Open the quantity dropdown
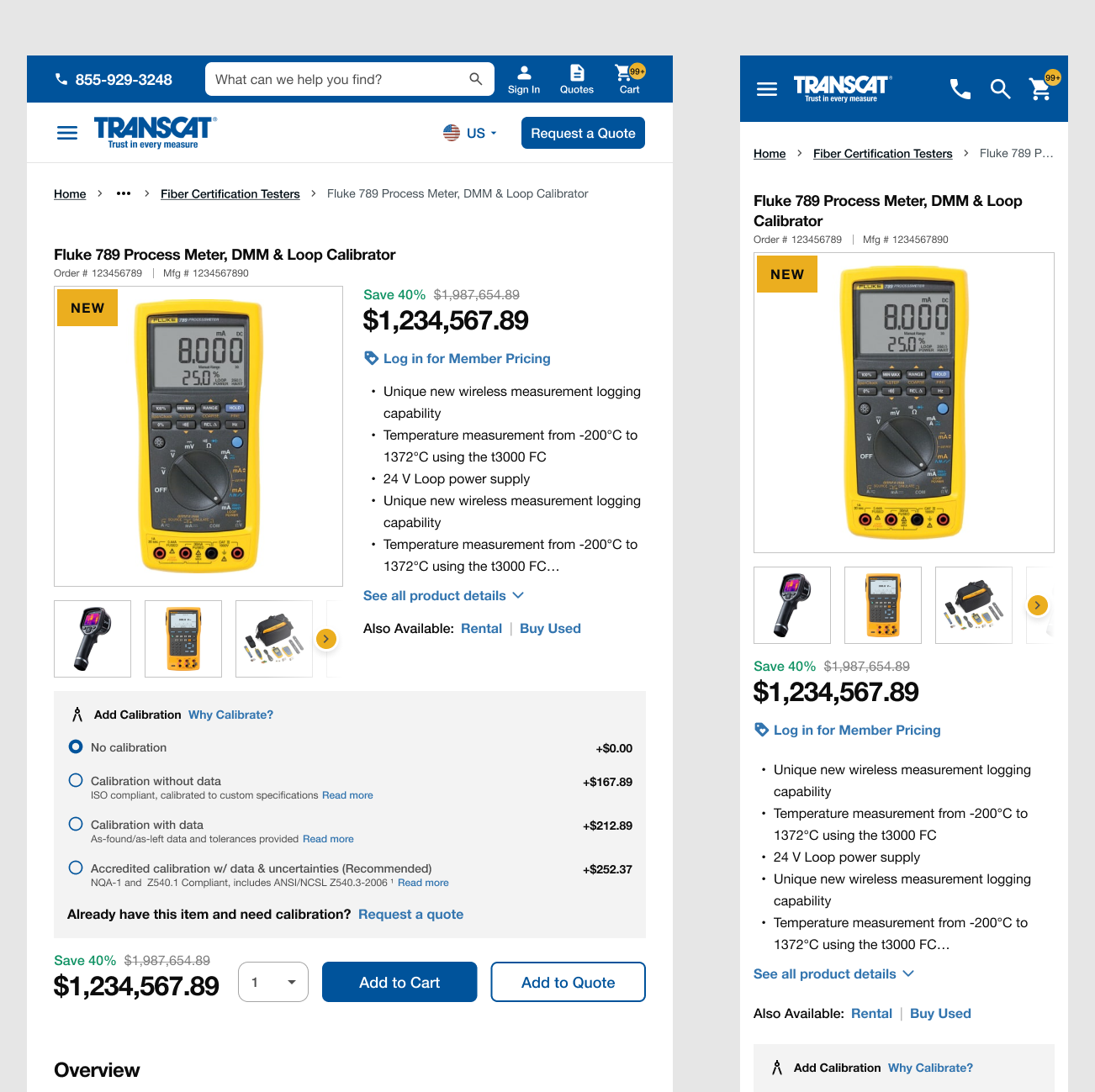 click(x=272, y=981)
